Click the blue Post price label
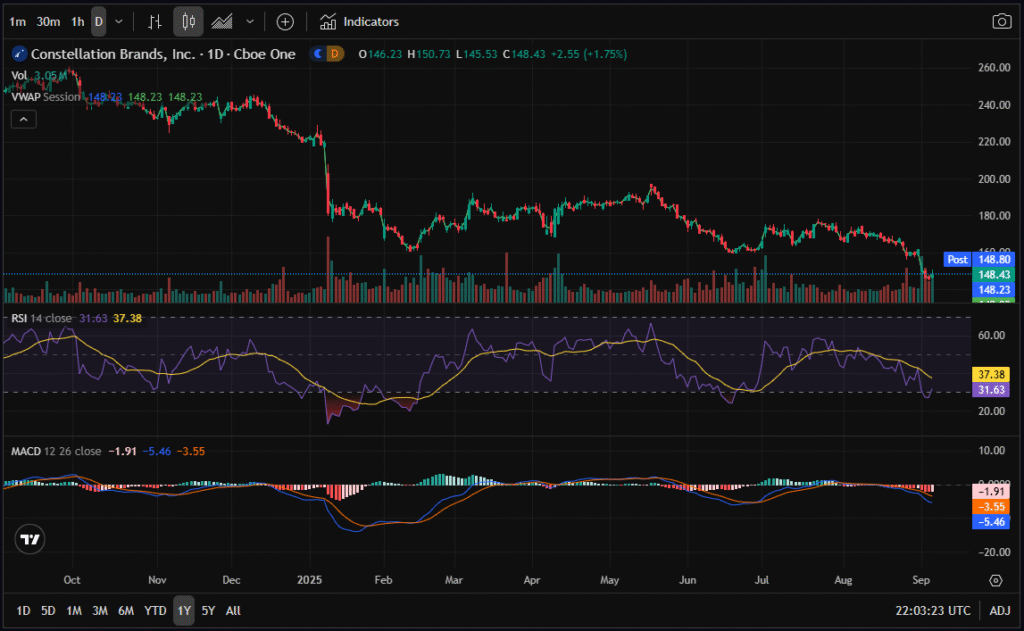Screen dimensions: 1024x631 point(957,259)
